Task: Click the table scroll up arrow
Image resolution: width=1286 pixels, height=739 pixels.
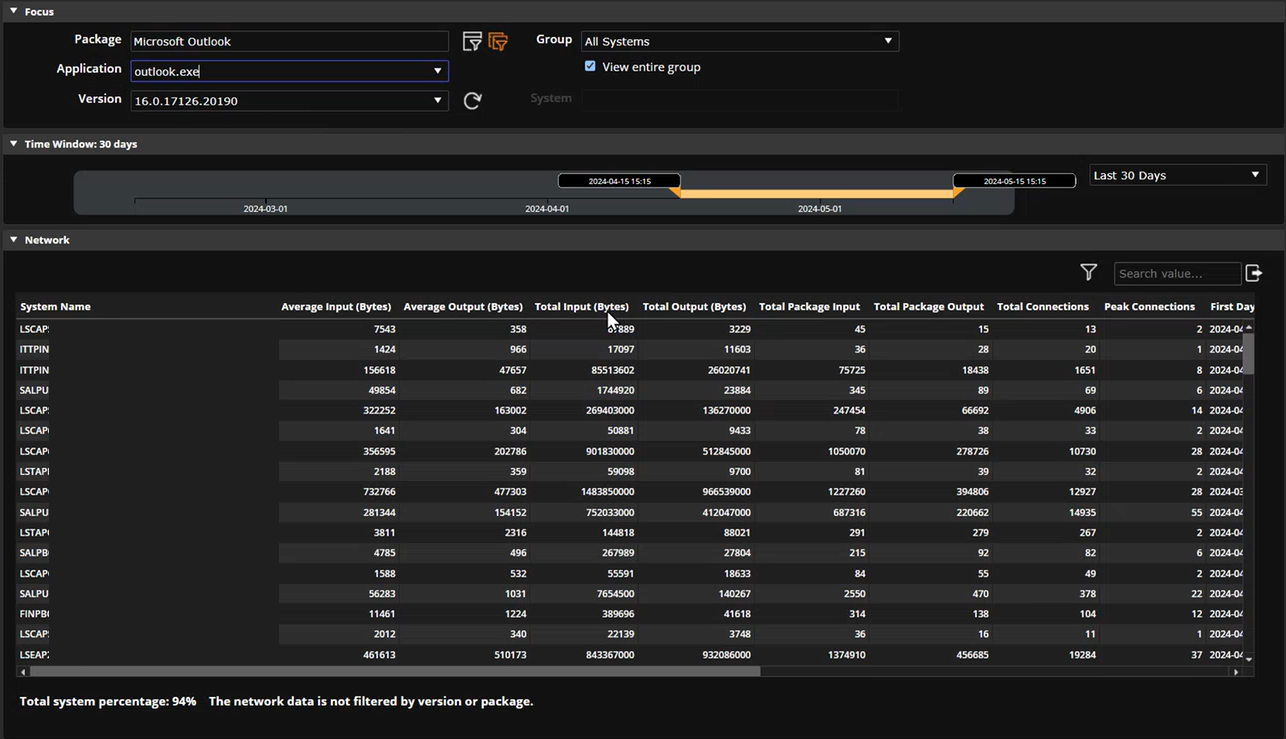Action: point(1248,327)
